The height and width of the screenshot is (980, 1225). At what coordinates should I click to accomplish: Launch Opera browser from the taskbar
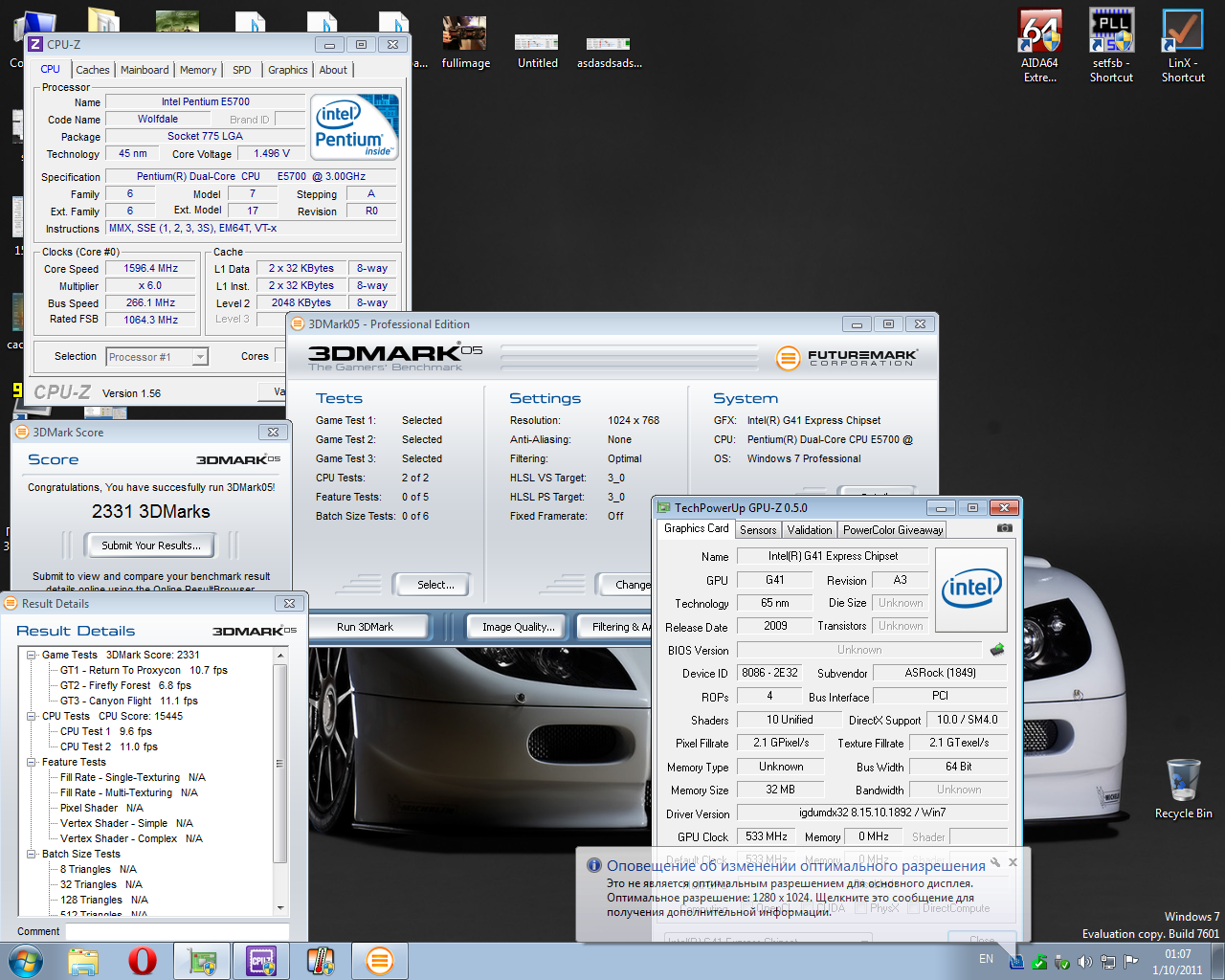coord(143,961)
